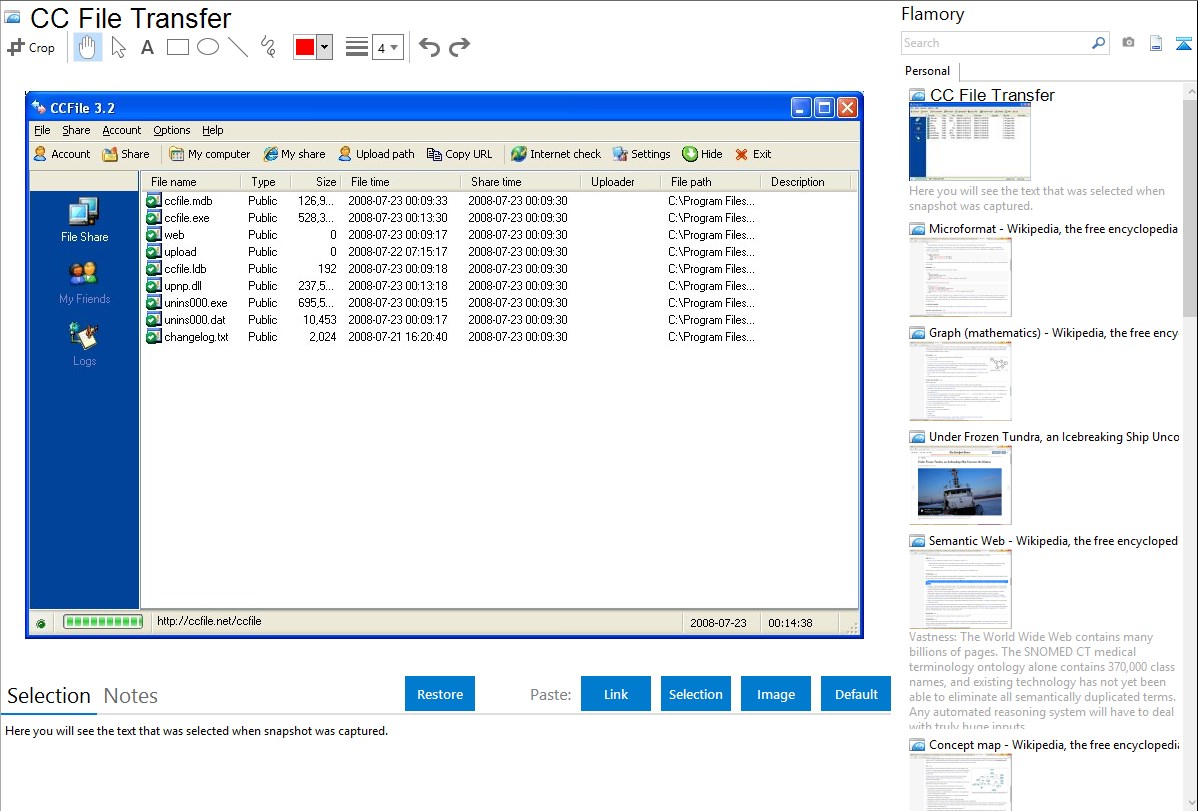Click the red color swatch
This screenshot has height=811, width=1198.
pos(305,47)
